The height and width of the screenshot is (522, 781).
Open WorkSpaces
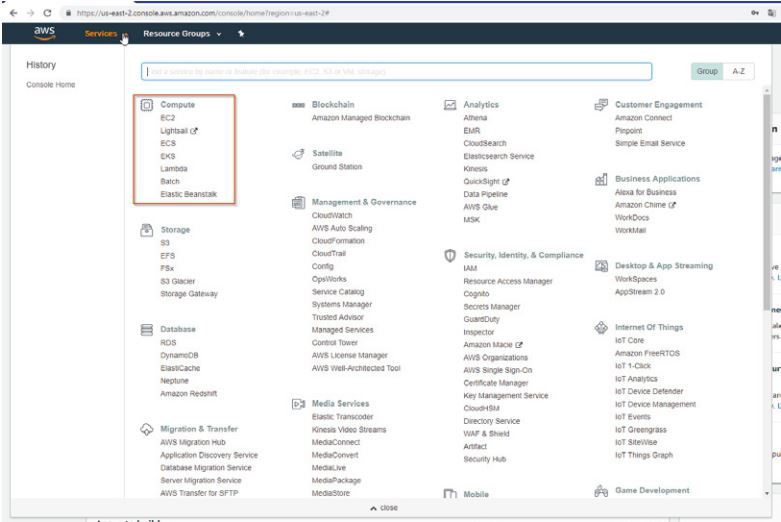pyautogui.click(x=636, y=279)
